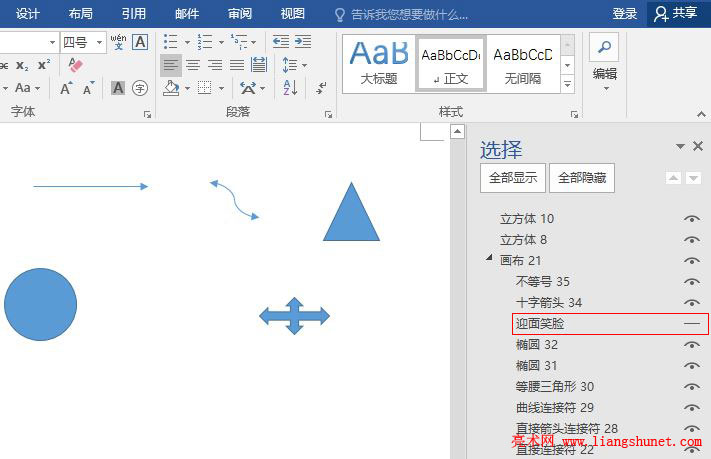Open the font dialog launcher
711x459 pixels.
[147, 114]
